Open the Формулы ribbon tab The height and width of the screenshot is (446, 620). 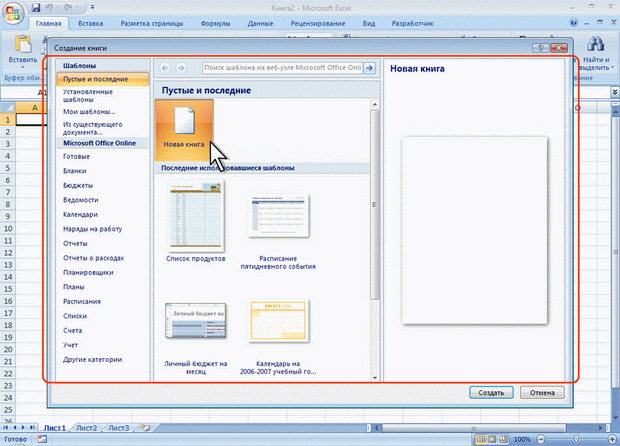click(x=215, y=23)
